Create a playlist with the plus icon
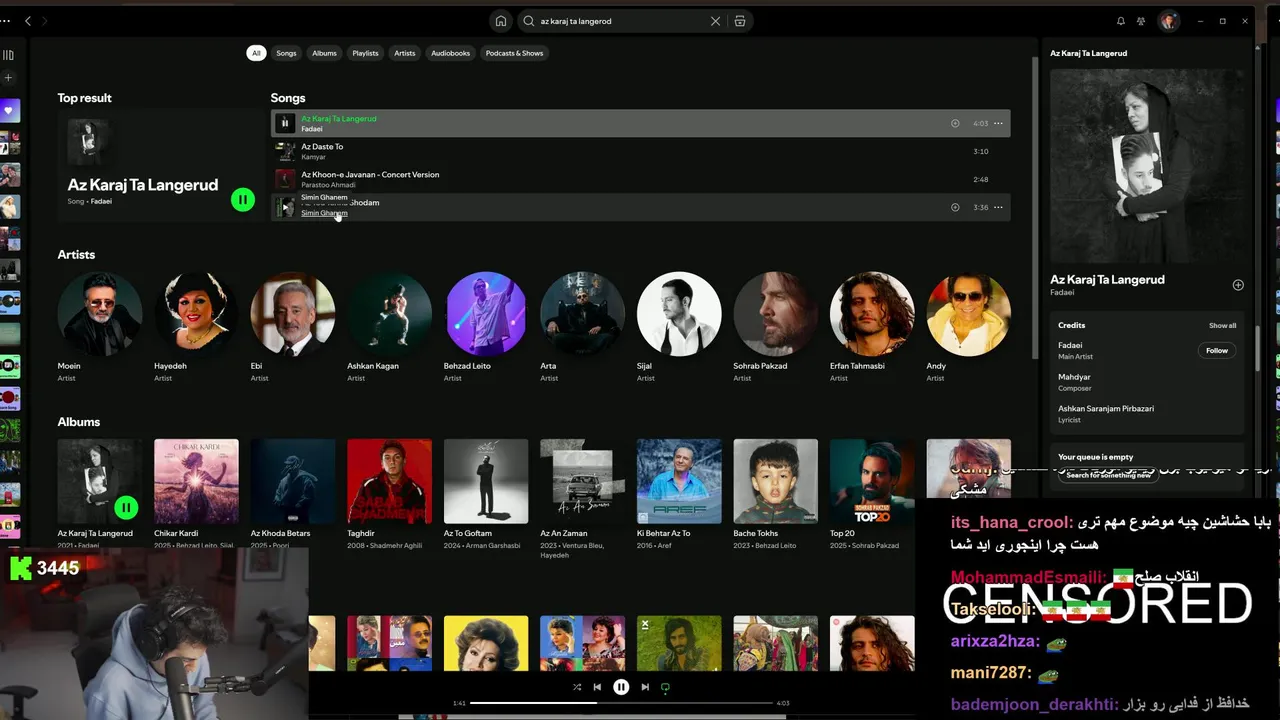 coord(8,78)
